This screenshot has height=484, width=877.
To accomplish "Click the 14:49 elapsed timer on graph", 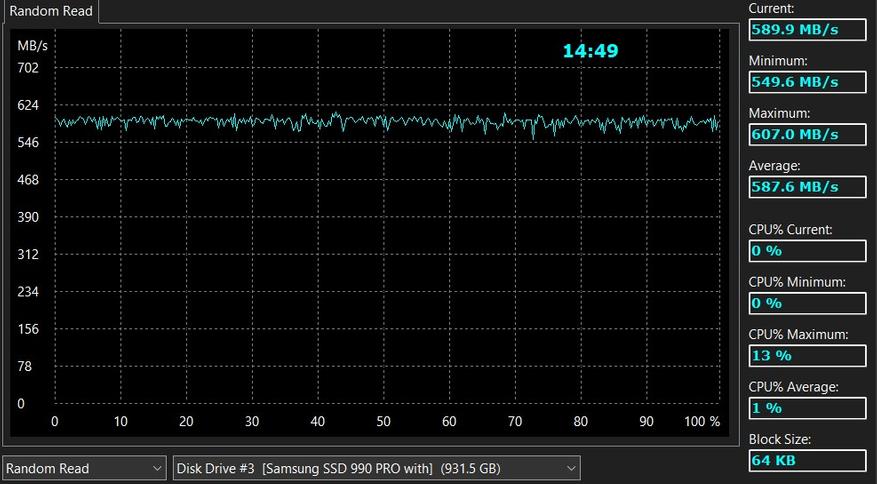I will pyautogui.click(x=590, y=50).
